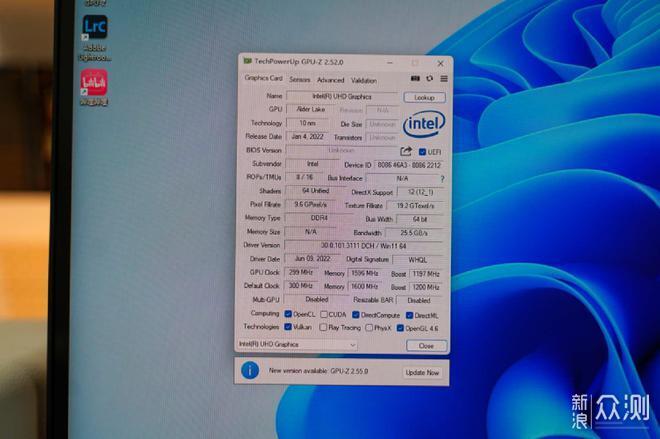Click the DirectX Support value 12 (12_1)
The width and height of the screenshot is (660, 439).
pyautogui.click(x=420, y=192)
